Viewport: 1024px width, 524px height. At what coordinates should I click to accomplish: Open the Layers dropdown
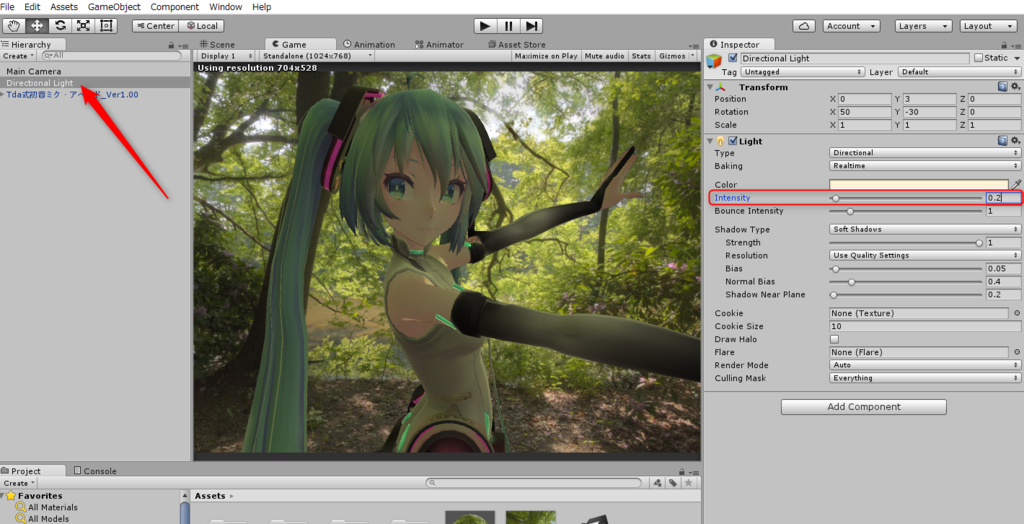[x=923, y=26]
